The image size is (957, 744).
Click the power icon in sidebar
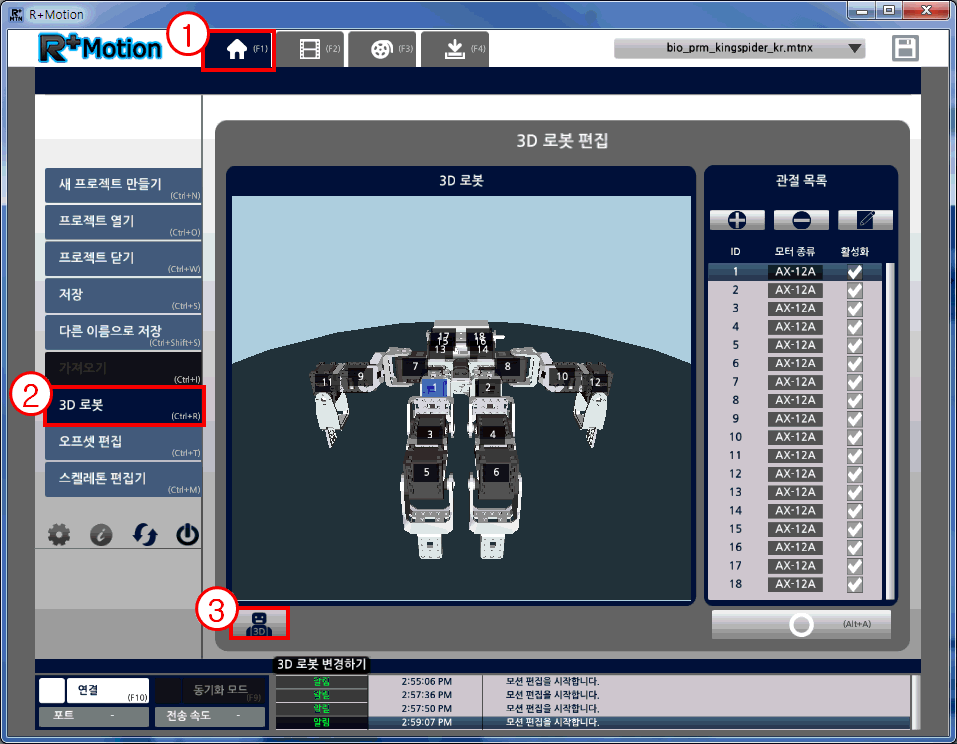click(187, 535)
